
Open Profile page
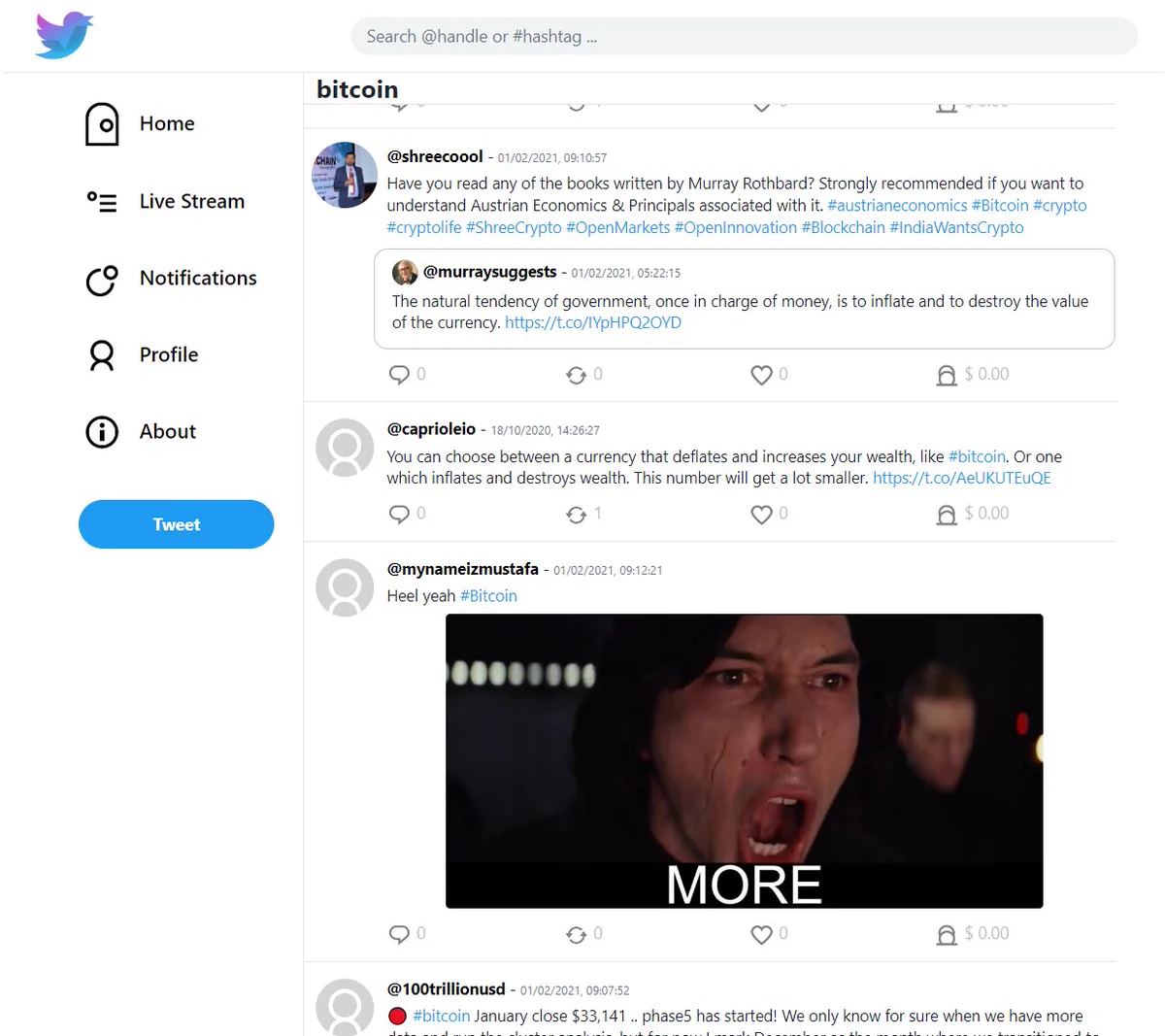pyautogui.click(x=169, y=354)
